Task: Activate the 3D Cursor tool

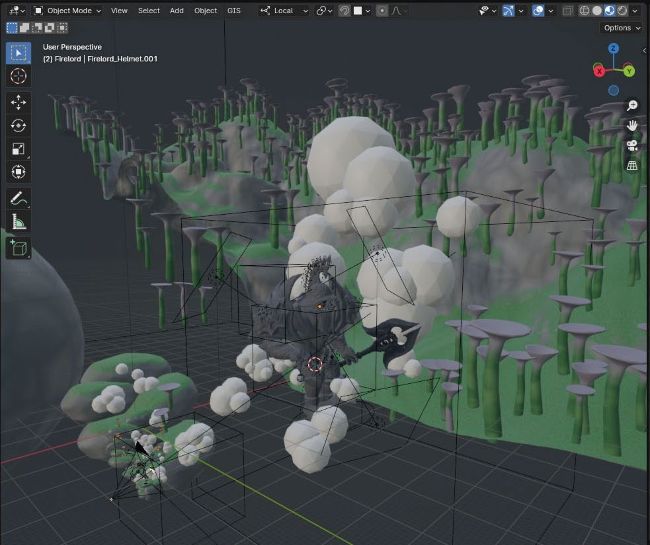Action: tap(18, 76)
